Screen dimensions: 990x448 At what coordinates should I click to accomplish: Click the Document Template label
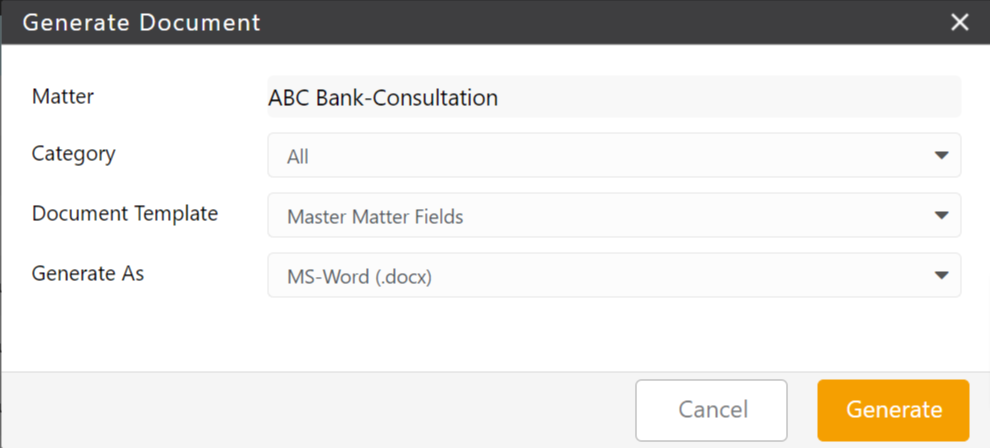coord(125,214)
